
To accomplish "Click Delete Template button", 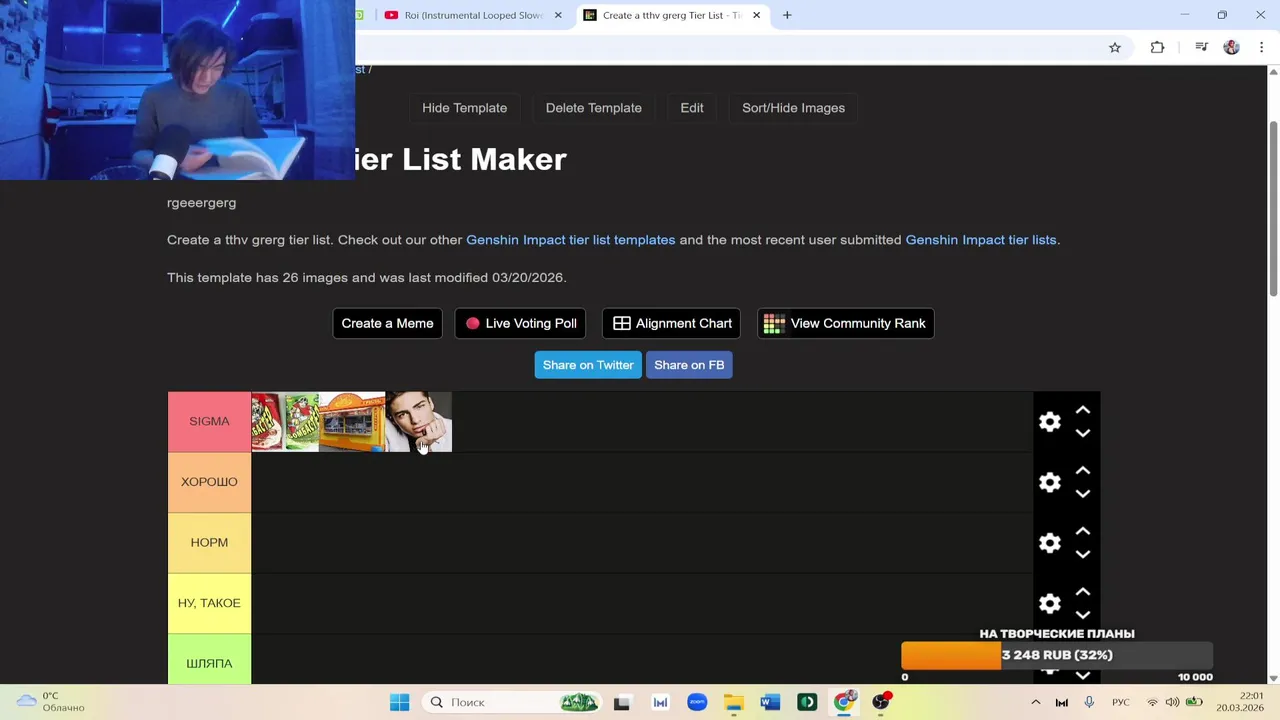I will coord(594,108).
